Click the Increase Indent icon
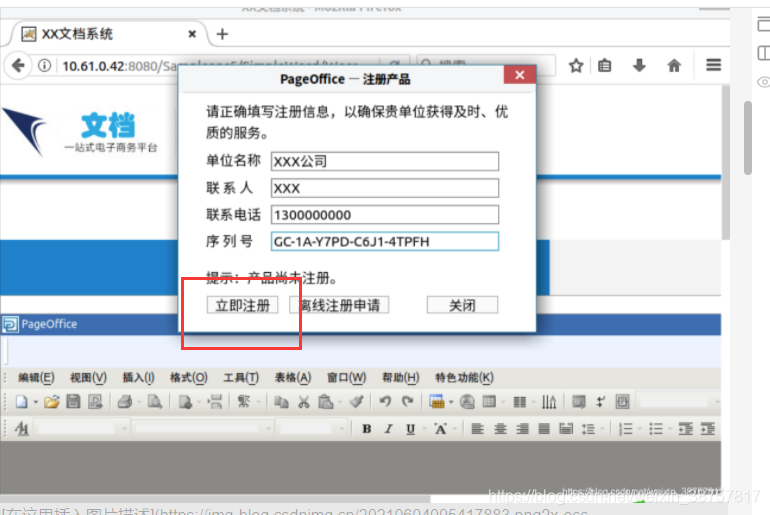 click(708, 429)
